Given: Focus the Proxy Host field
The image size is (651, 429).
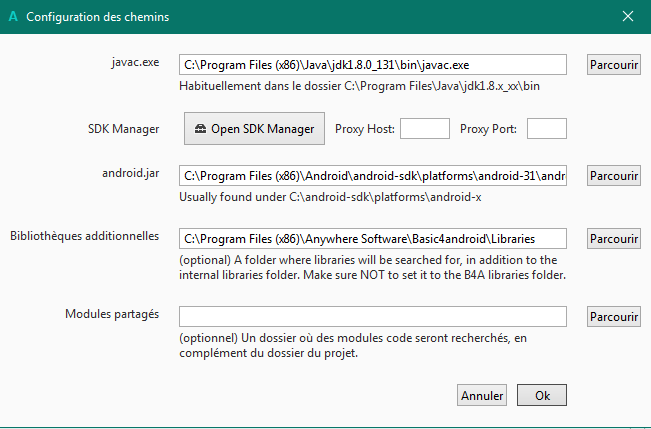Looking at the screenshot, I should click(425, 128).
